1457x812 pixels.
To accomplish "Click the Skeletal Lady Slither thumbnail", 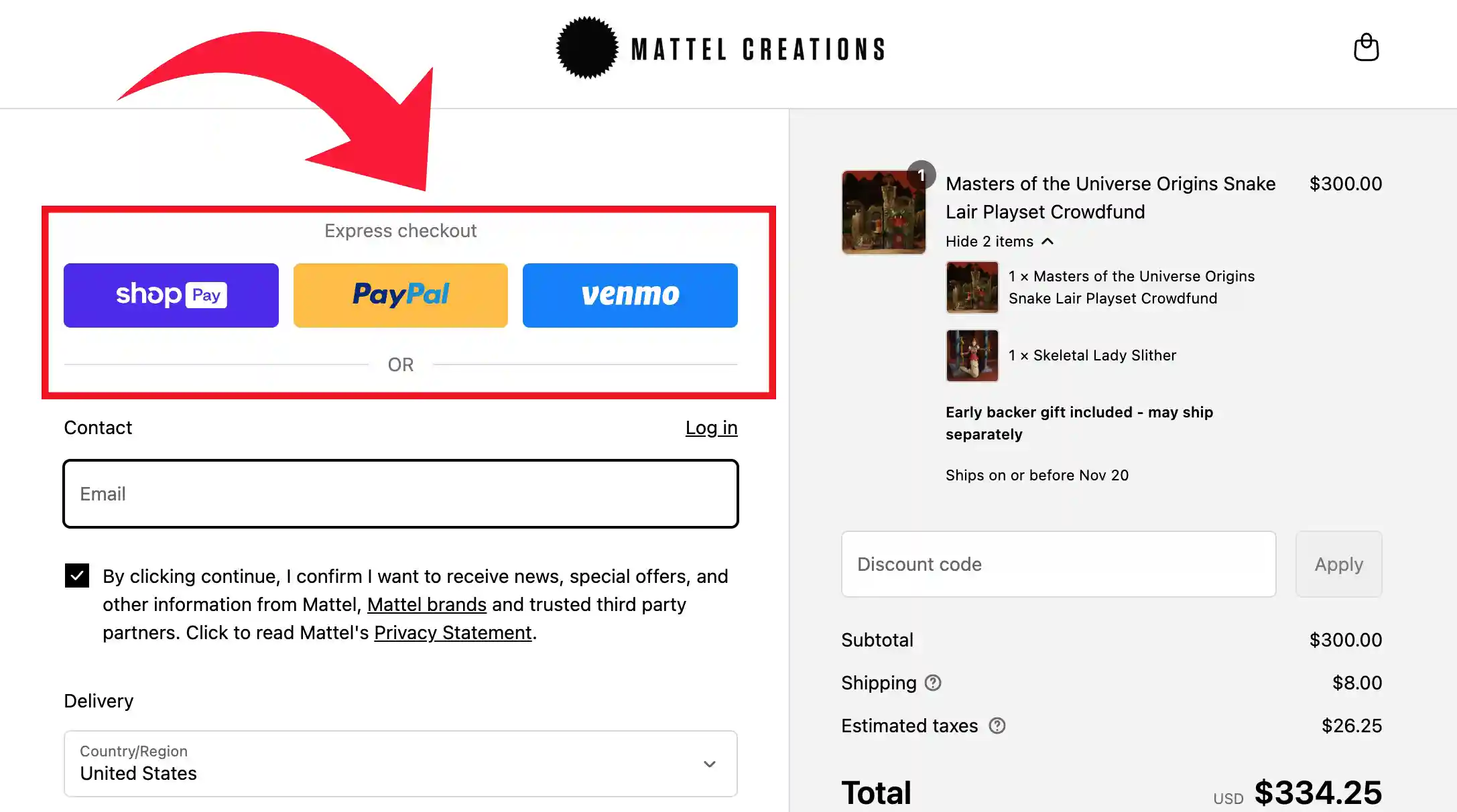I will [972, 355].
